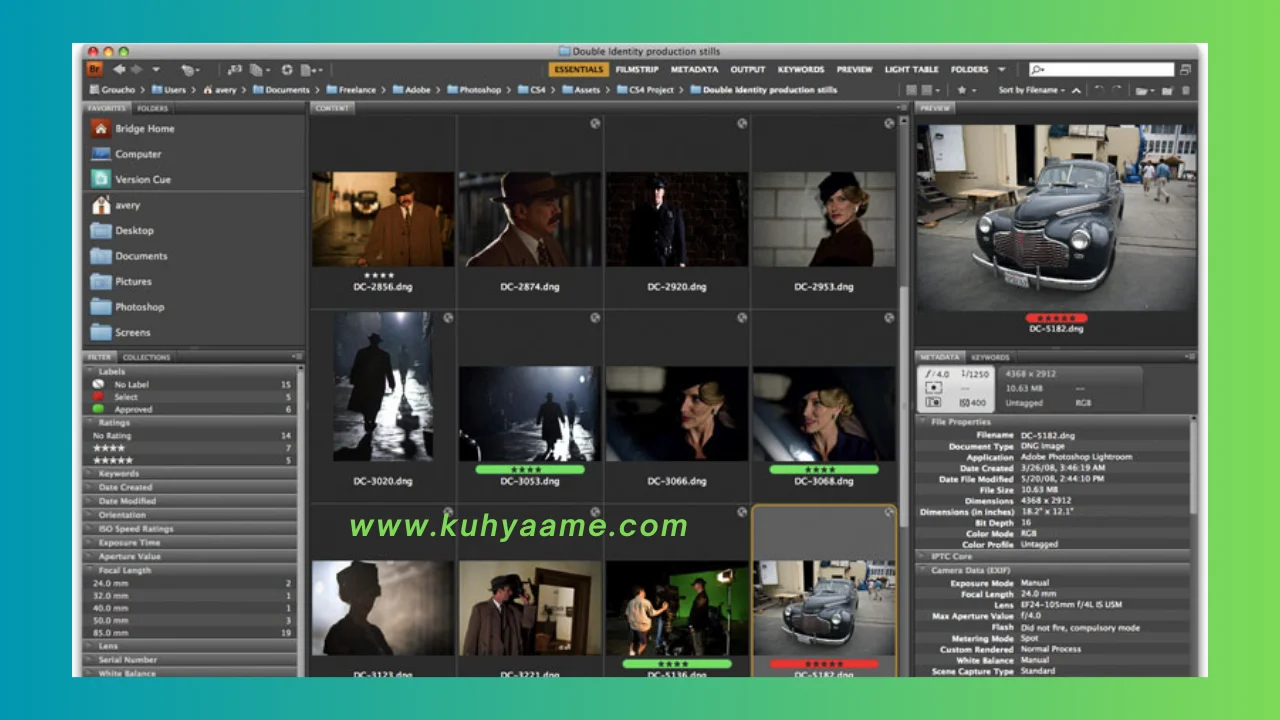Click the Refine review mode icon
This screenshot has height=720, width=1280.
click(x=259, y=70)
